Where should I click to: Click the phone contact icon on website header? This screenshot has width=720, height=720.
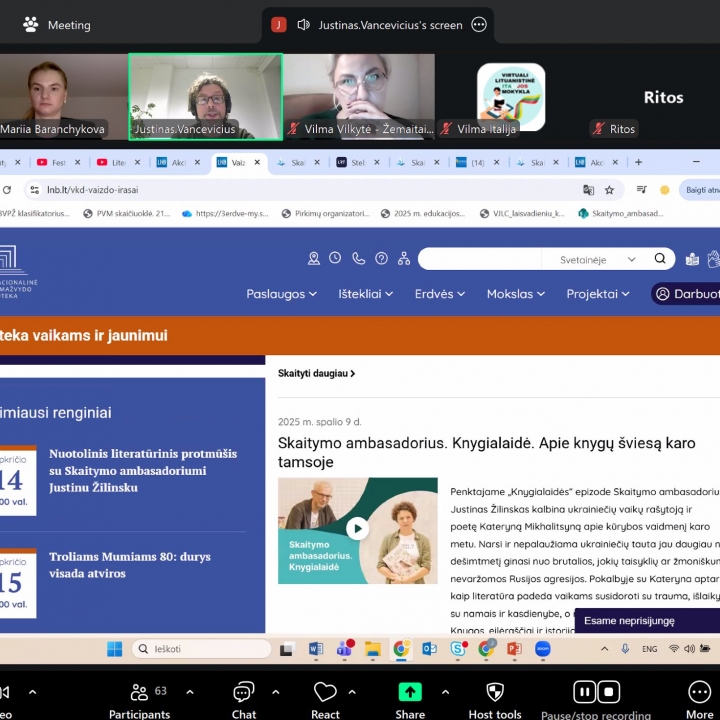click(x=358, y=259)
